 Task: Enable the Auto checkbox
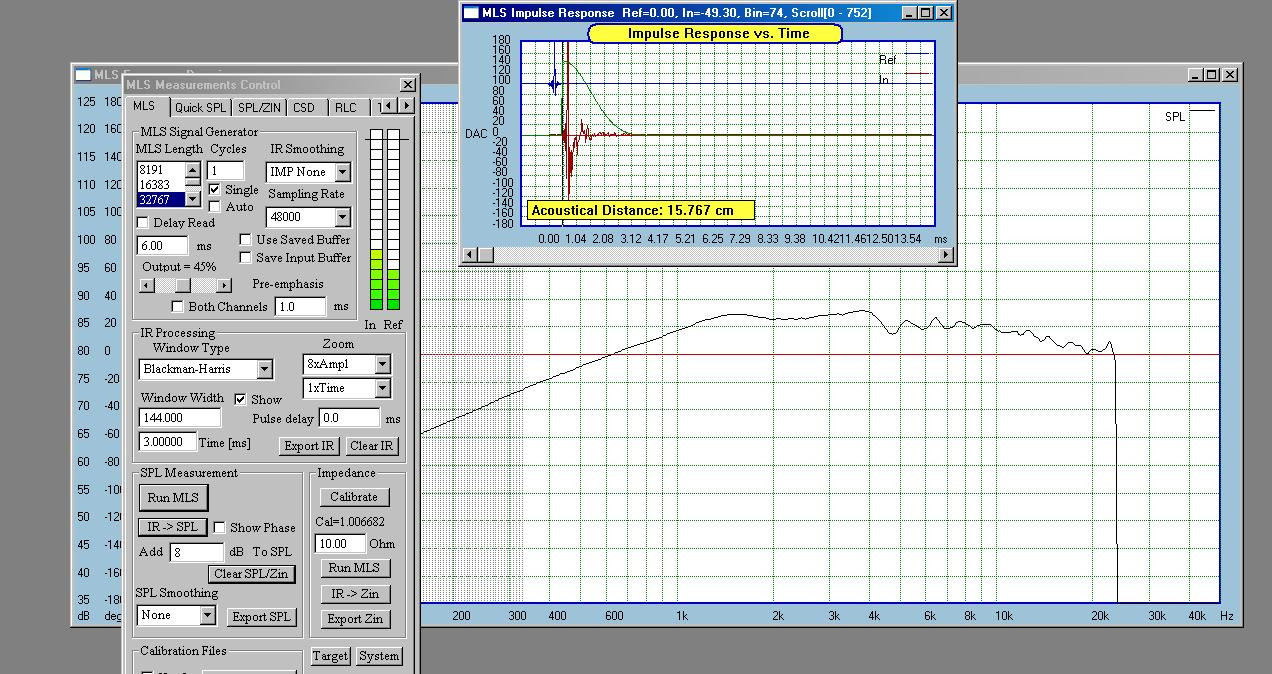(x=214, y=207)
